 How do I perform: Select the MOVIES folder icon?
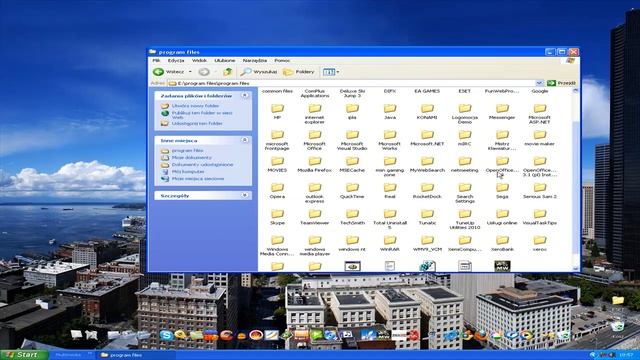click(x=277, y=161)
